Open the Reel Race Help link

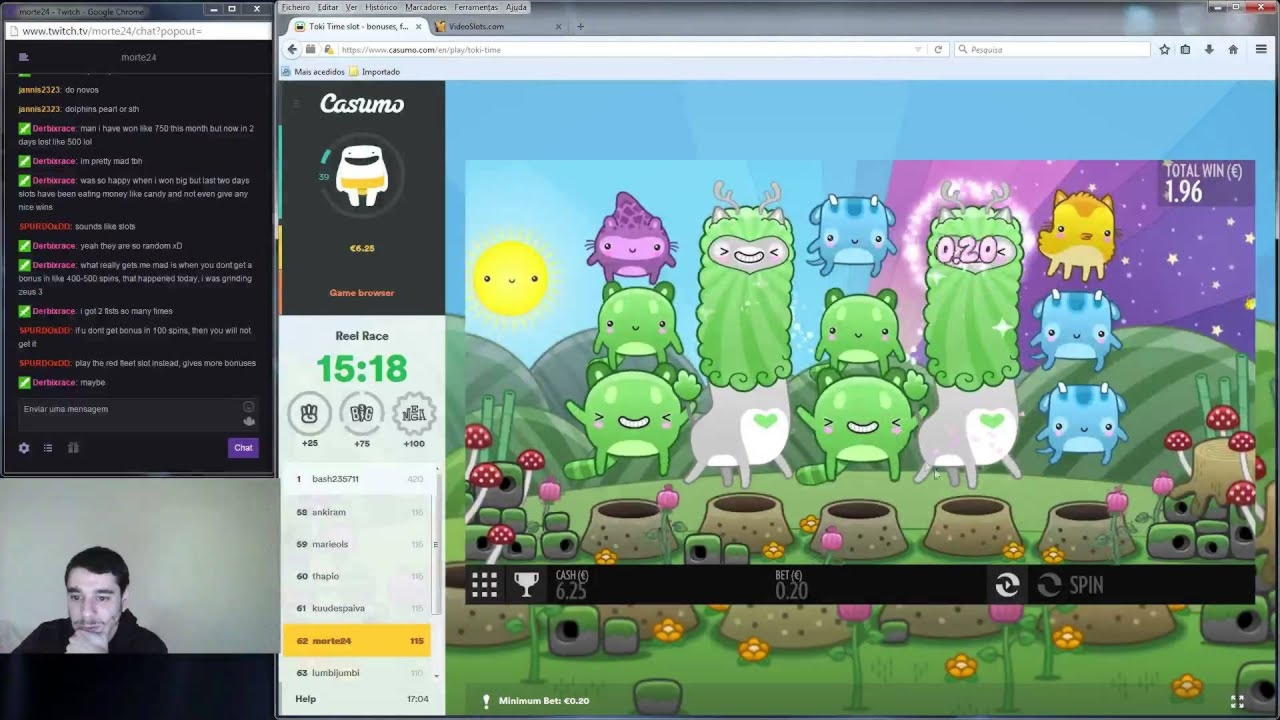click(x=306, y=699)
